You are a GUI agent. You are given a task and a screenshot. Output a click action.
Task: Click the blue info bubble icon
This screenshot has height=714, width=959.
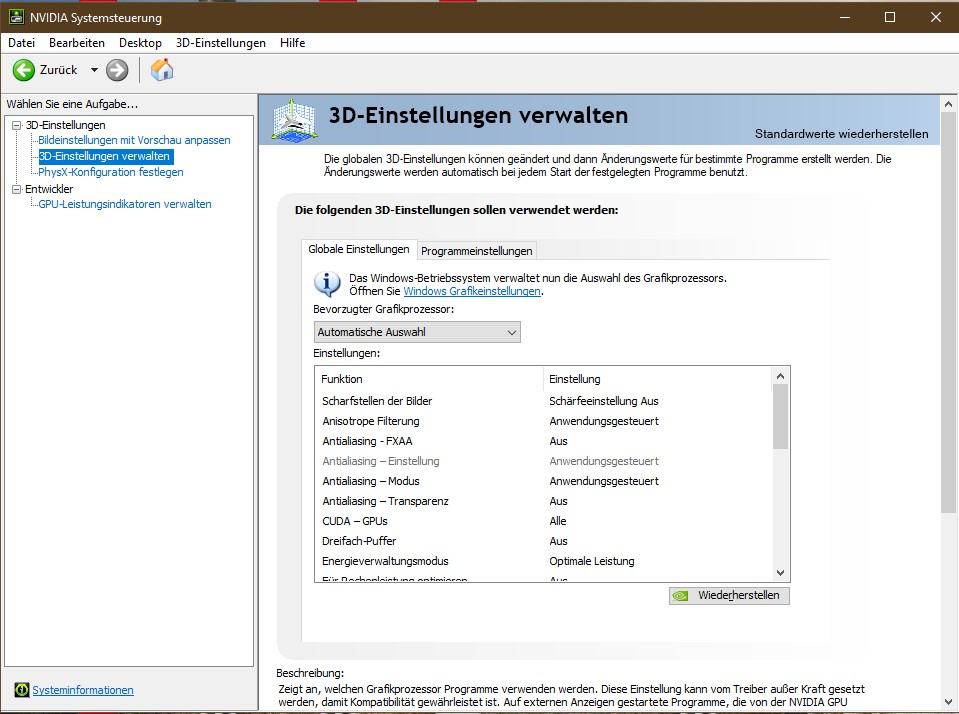point(327,284)
